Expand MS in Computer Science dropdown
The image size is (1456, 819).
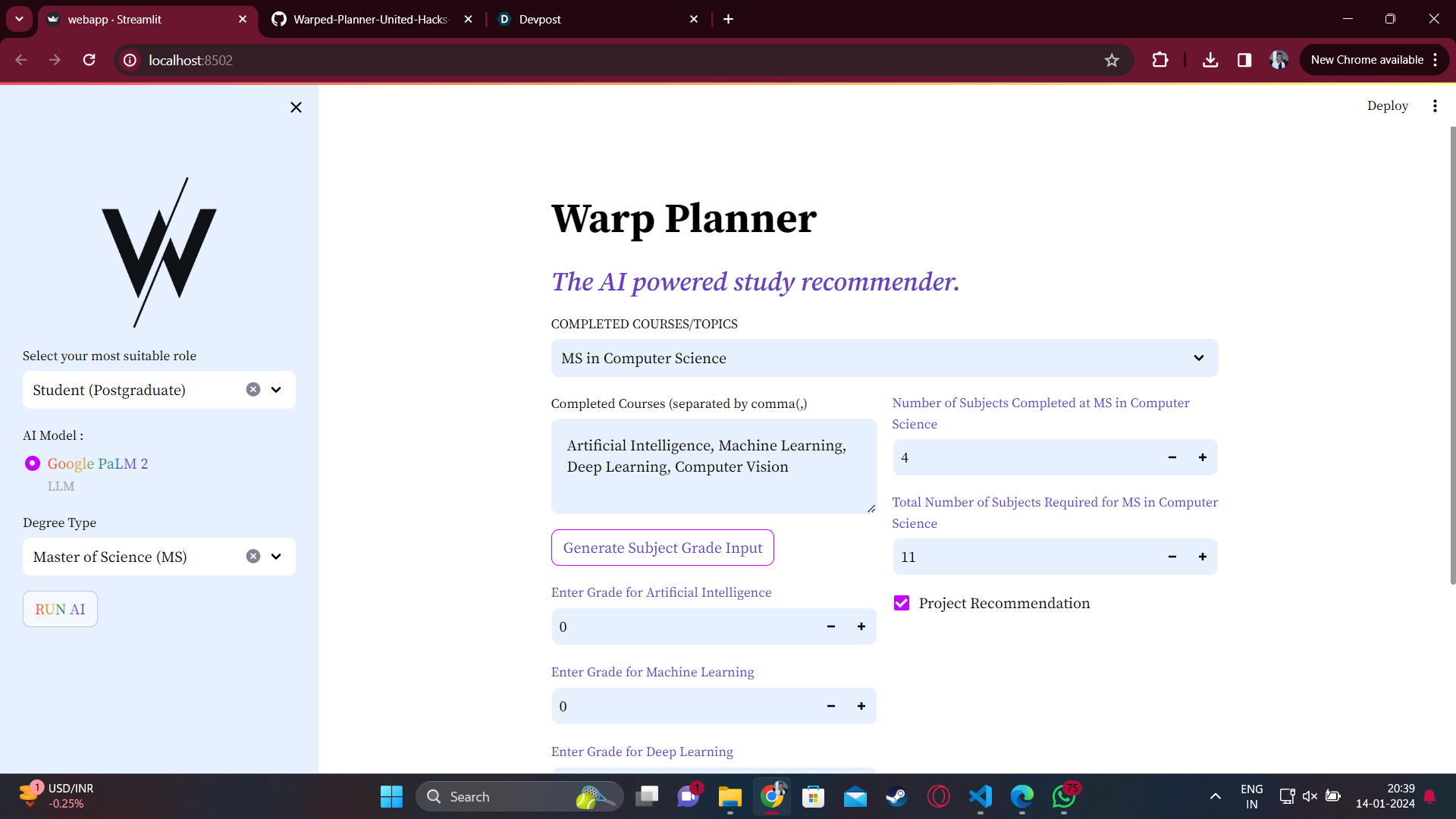(1198, 358)
